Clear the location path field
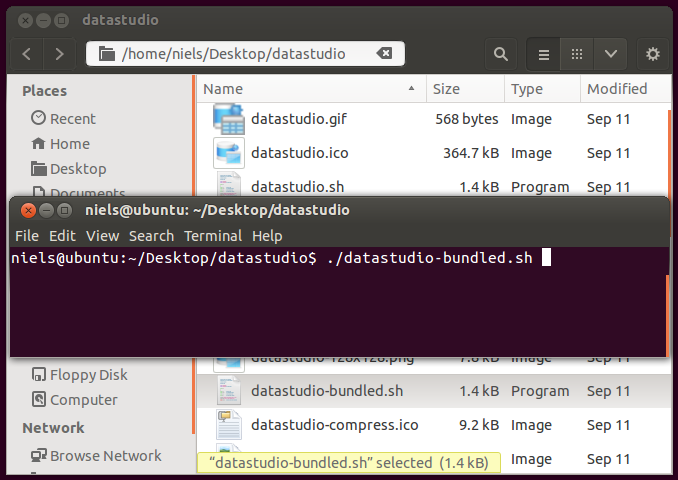This screenshot has height=480, width=678. click(x=384, y=54)
